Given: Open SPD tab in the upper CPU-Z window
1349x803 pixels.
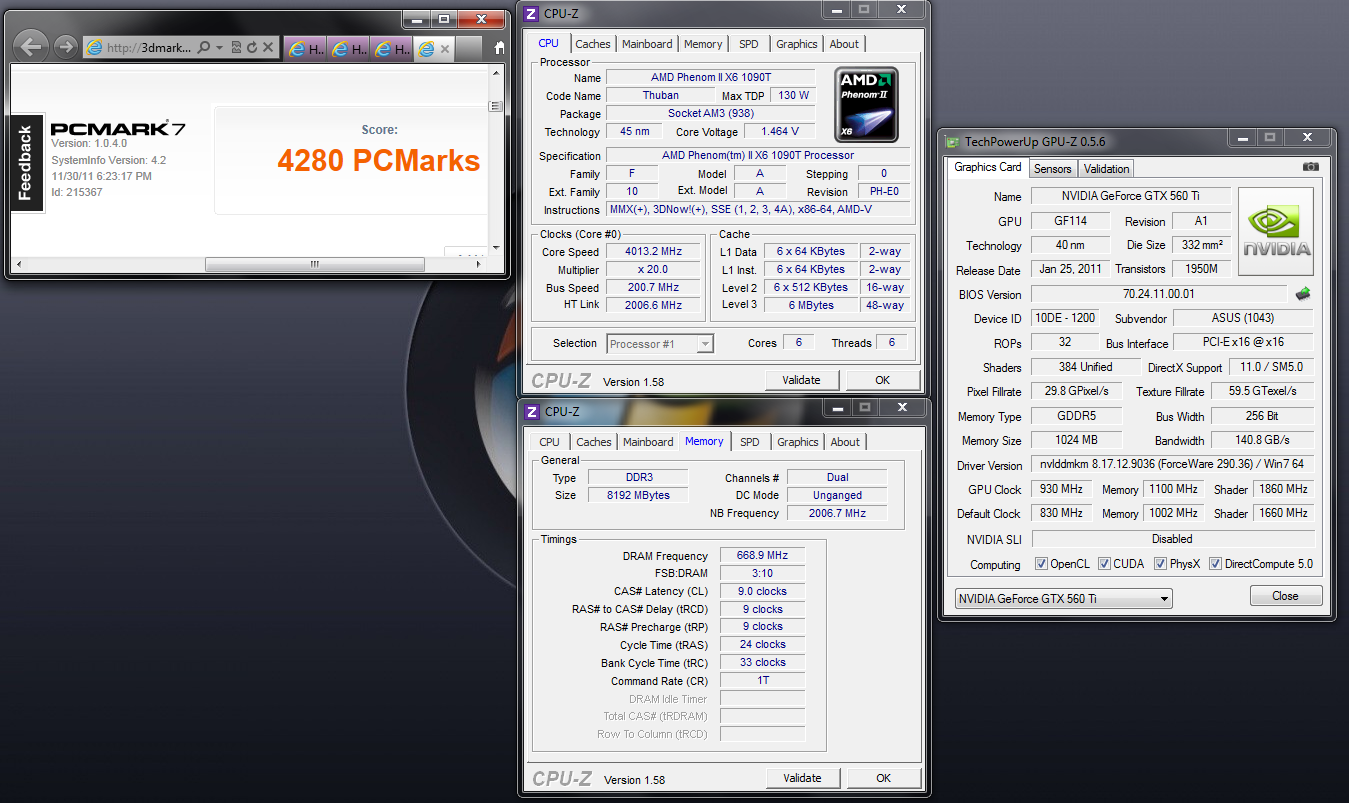Looking at the screenshot, I should coord(748,44).
